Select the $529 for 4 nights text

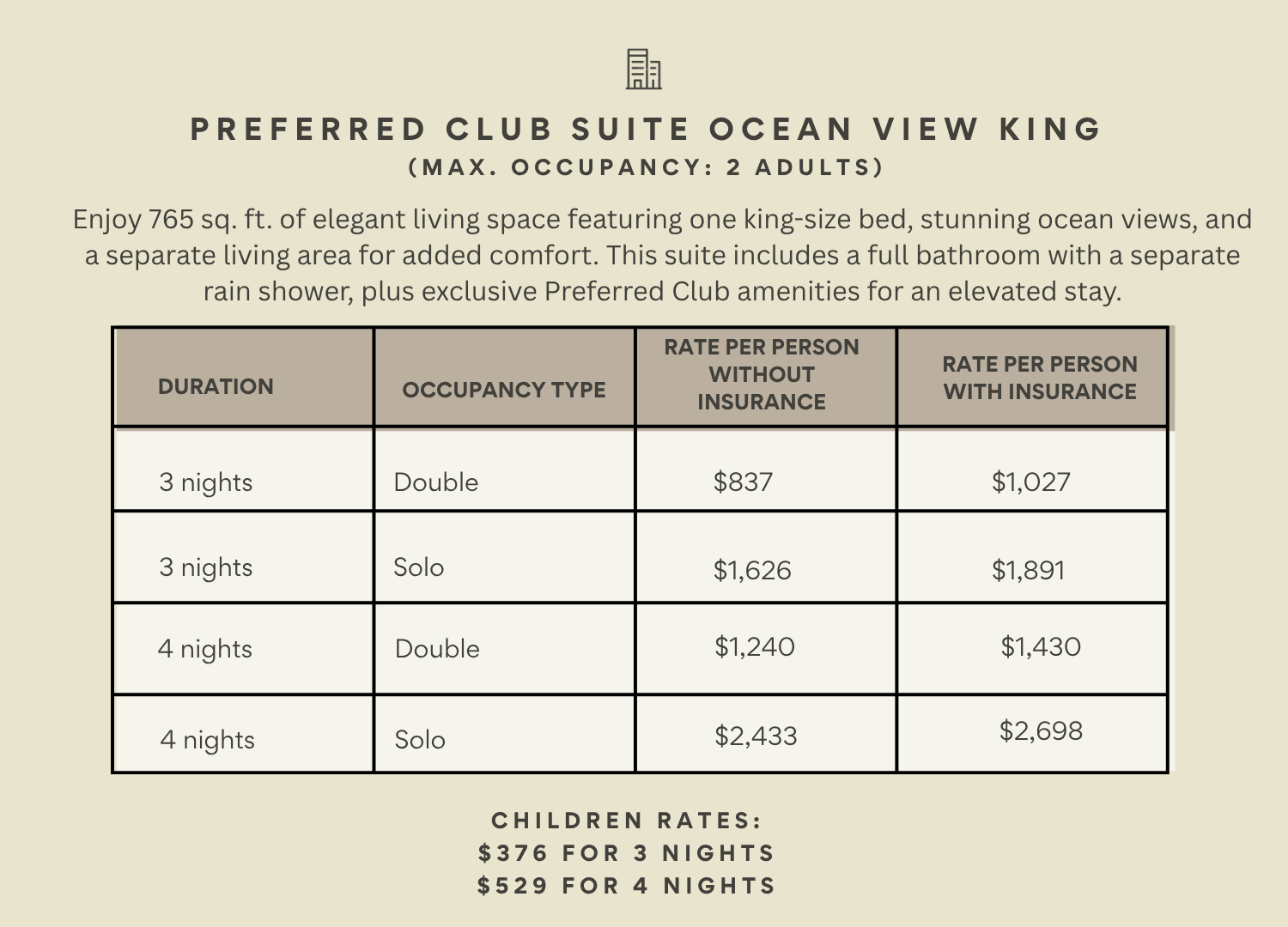click(x=627, y=886)
